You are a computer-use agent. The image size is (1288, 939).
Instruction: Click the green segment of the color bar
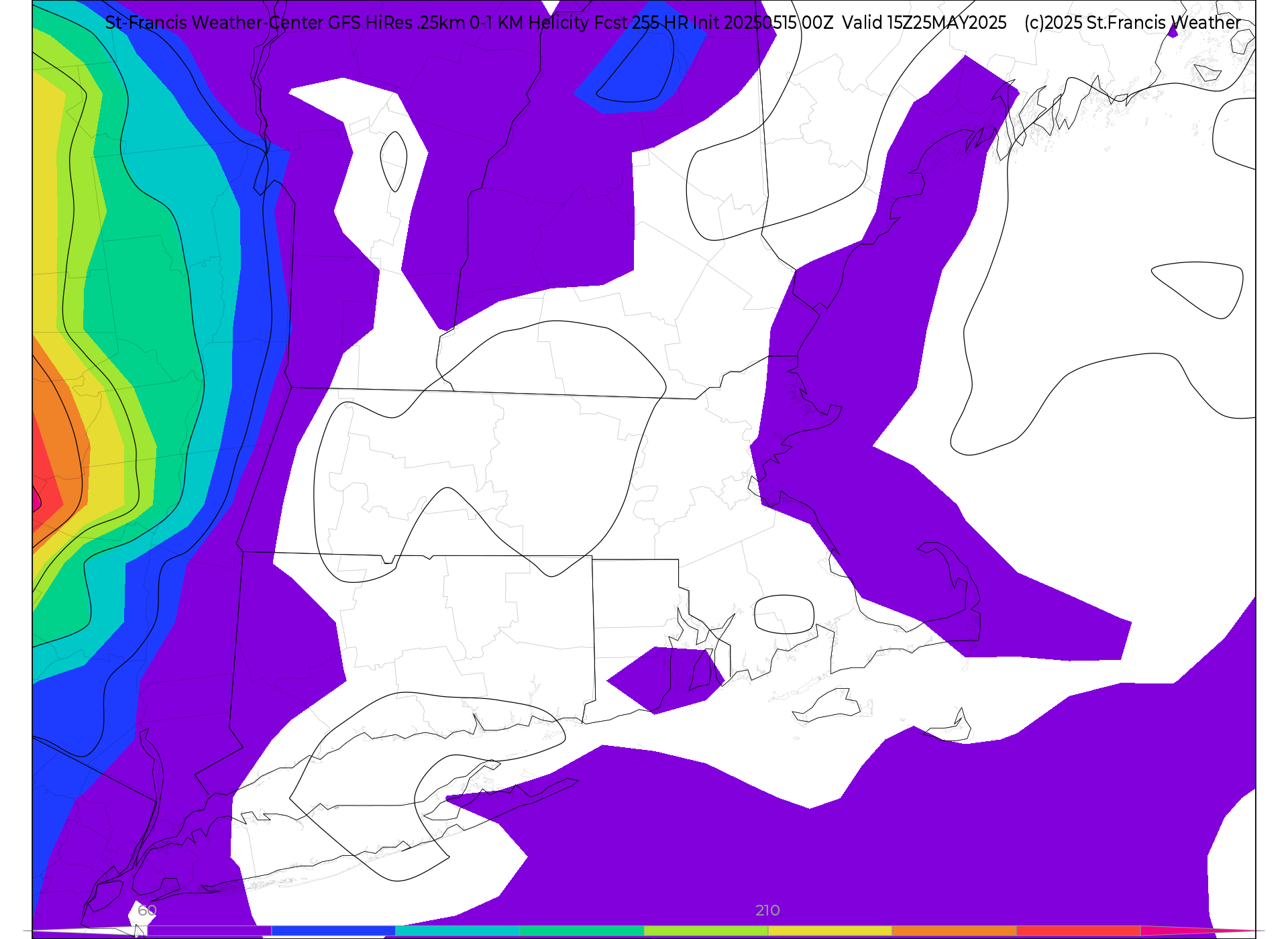[582, 930]
